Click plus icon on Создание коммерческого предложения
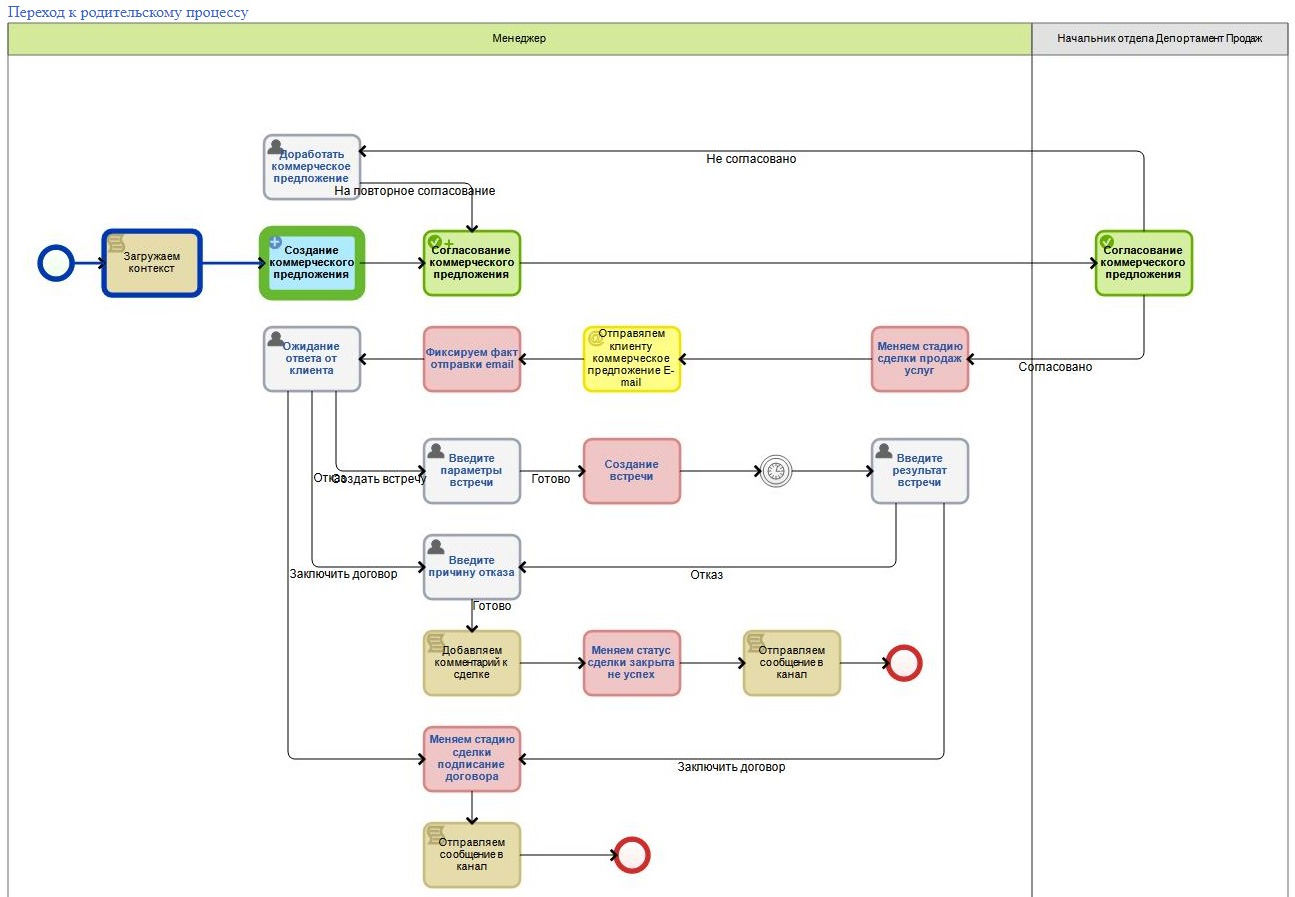The width and height of the screenshot is (1295, 897). pos(276,242)
